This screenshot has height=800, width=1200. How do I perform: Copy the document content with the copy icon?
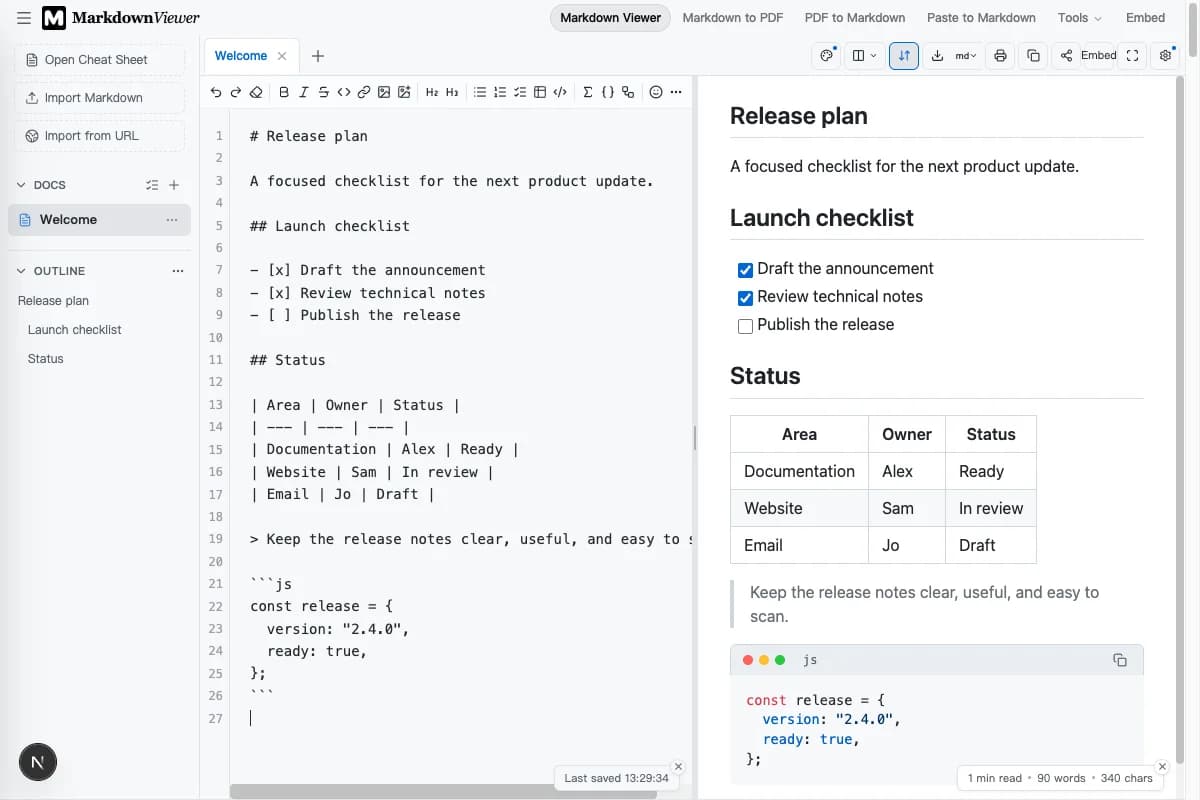tap(1034, 56)
